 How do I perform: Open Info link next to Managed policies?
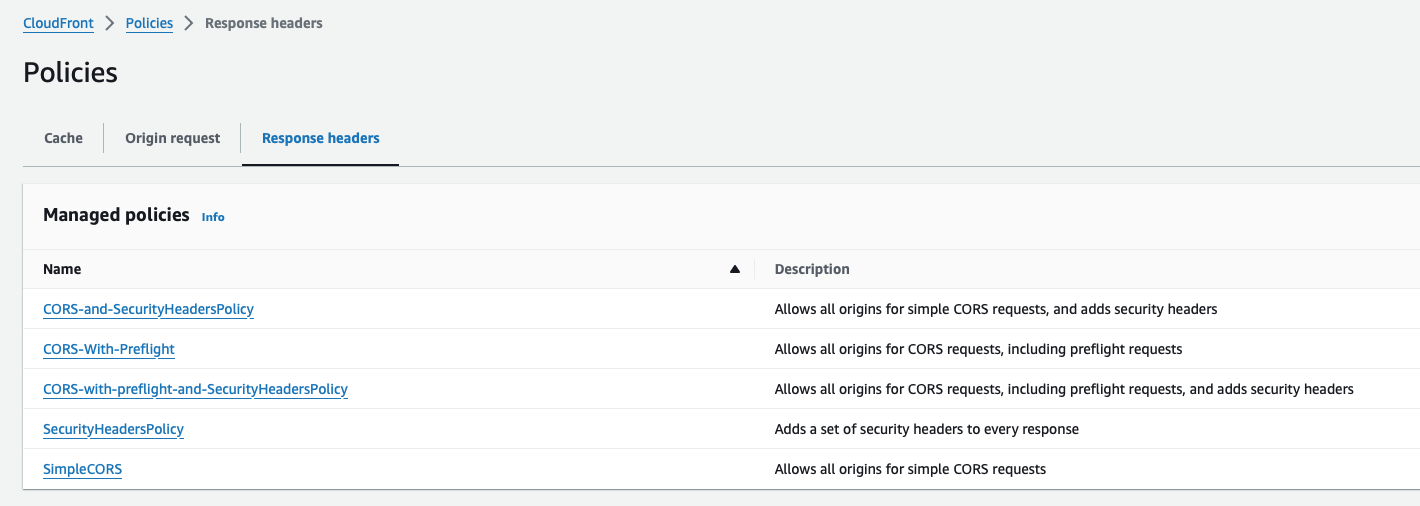coord(213,216)
